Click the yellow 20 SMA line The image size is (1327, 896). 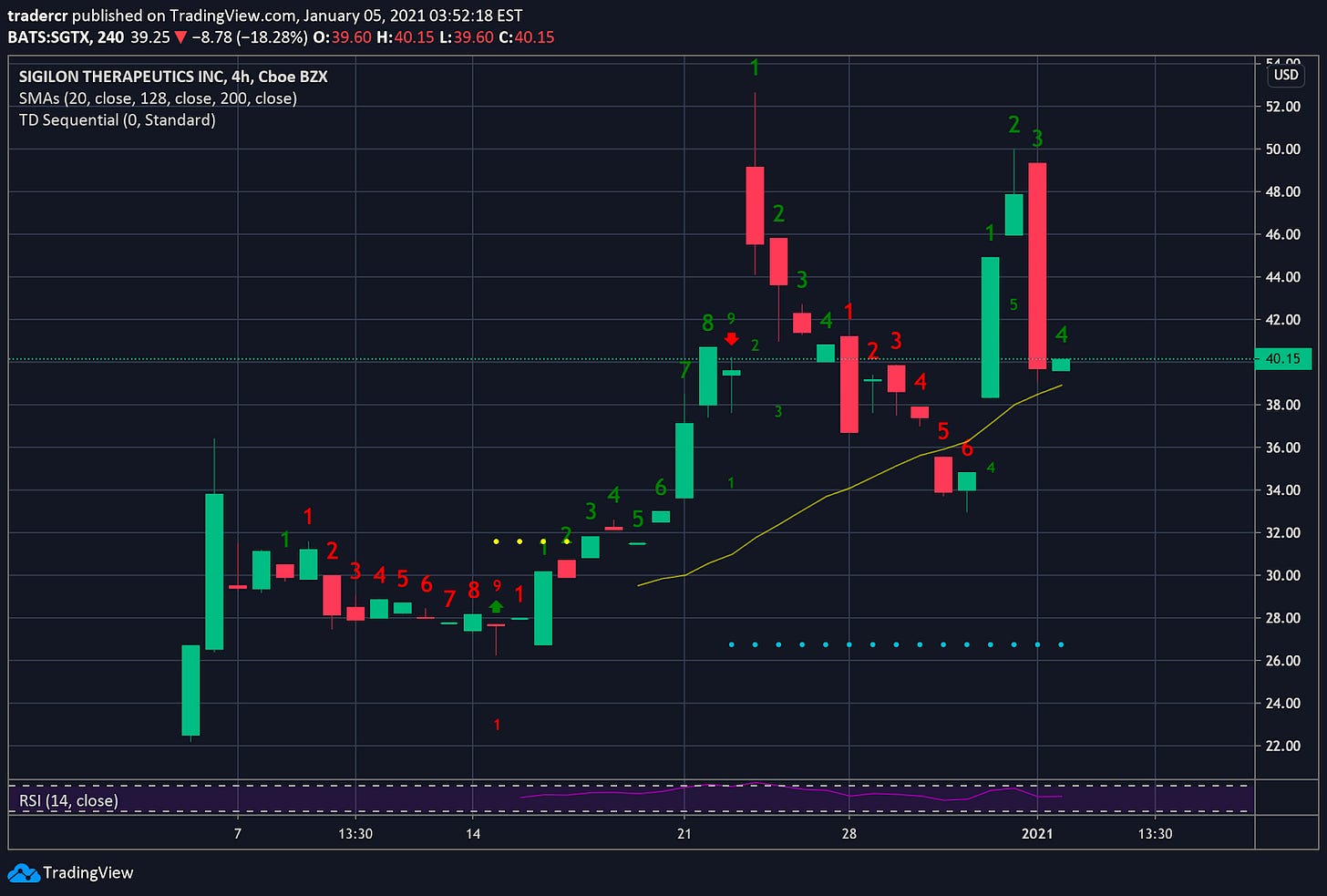tap(849, 489)
